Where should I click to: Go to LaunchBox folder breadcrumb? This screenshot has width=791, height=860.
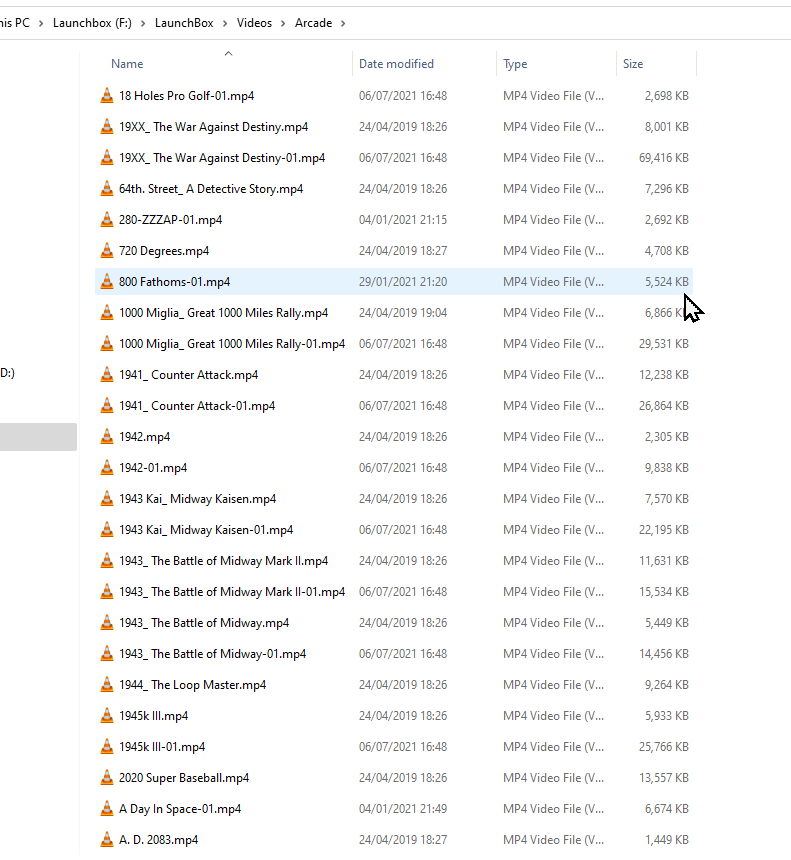184,23
